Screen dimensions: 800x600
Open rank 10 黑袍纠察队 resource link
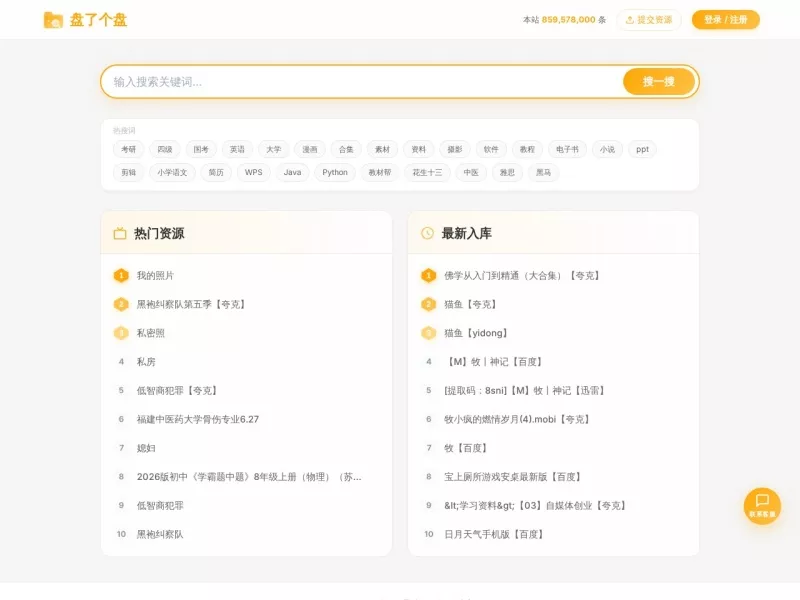pyautogui.click(x=160, y=534)
